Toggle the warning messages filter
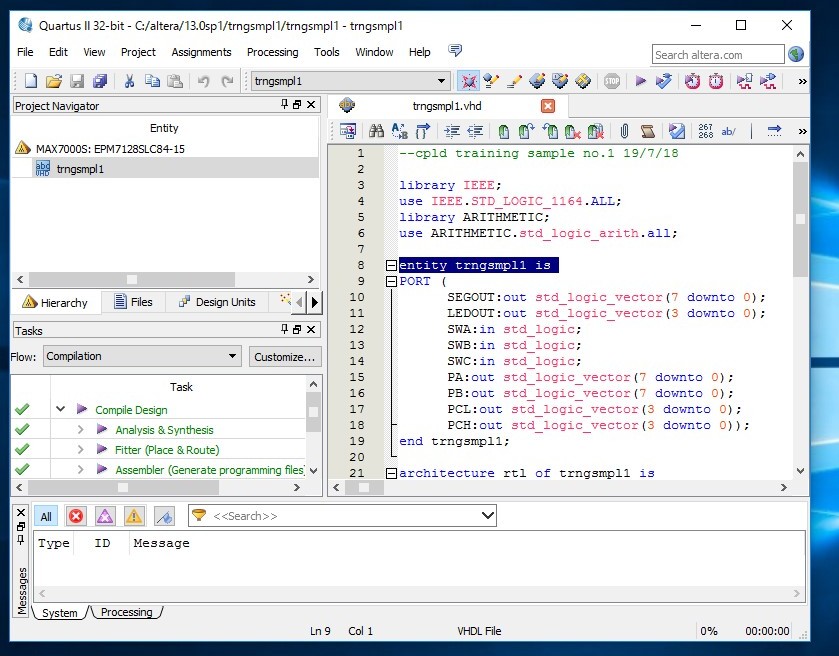Image resolution: width=839 pixels, height=656 pixels. (x=134, y=516)
